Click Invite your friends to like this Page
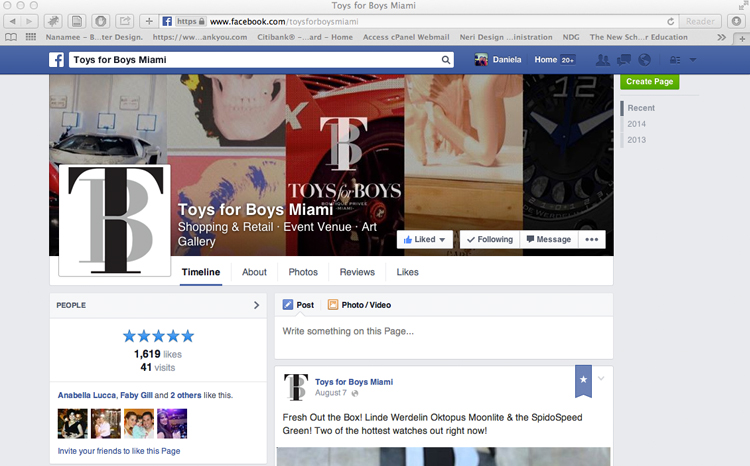Image resolution: width=750 pixels, height=466 pixels. [x=119, y=451]
